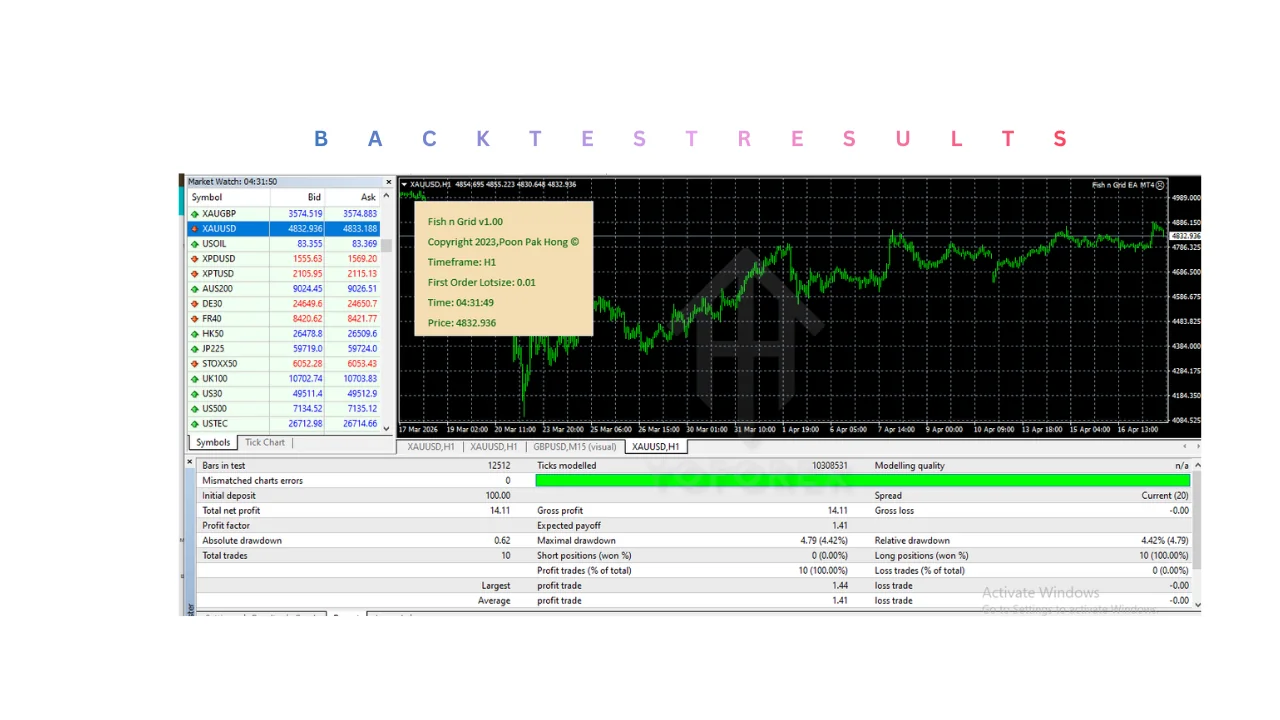
Task: Open the chart menu triangle beside XAUUSD,H1
Action: (x=404, y=184)
